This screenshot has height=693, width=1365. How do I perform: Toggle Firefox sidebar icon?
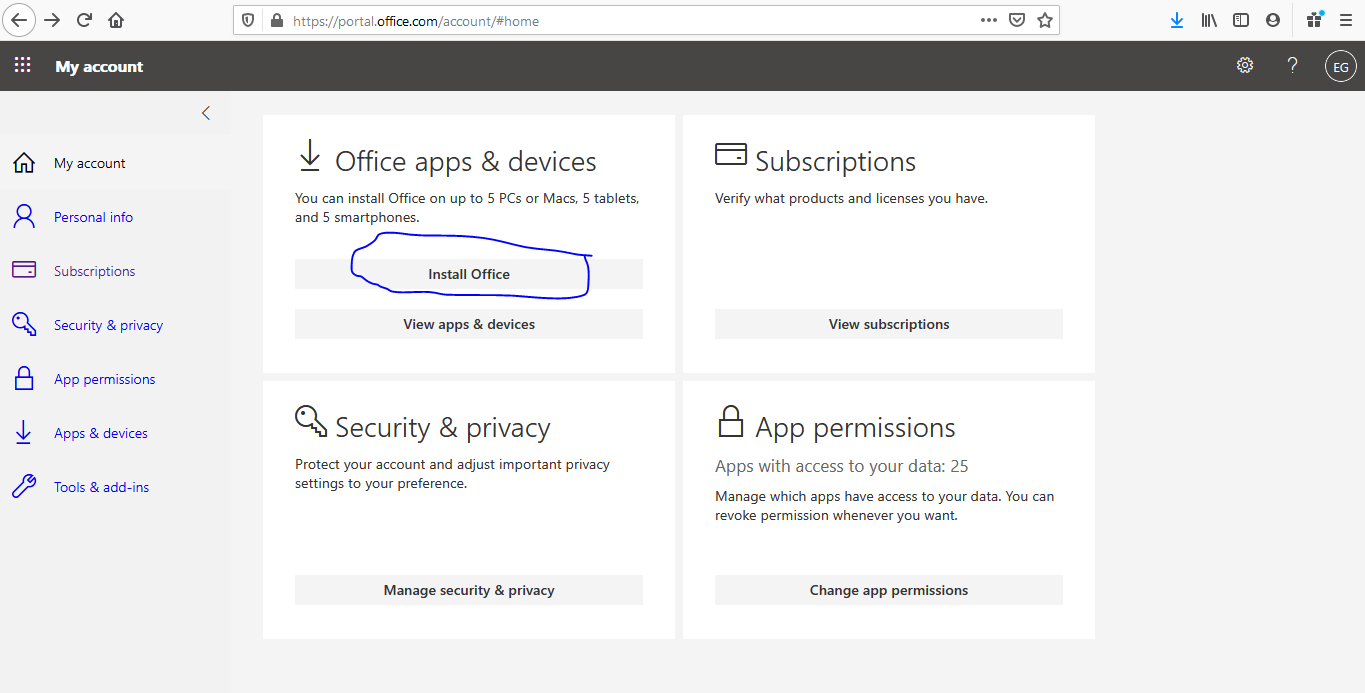click(x=1241, y=20)
